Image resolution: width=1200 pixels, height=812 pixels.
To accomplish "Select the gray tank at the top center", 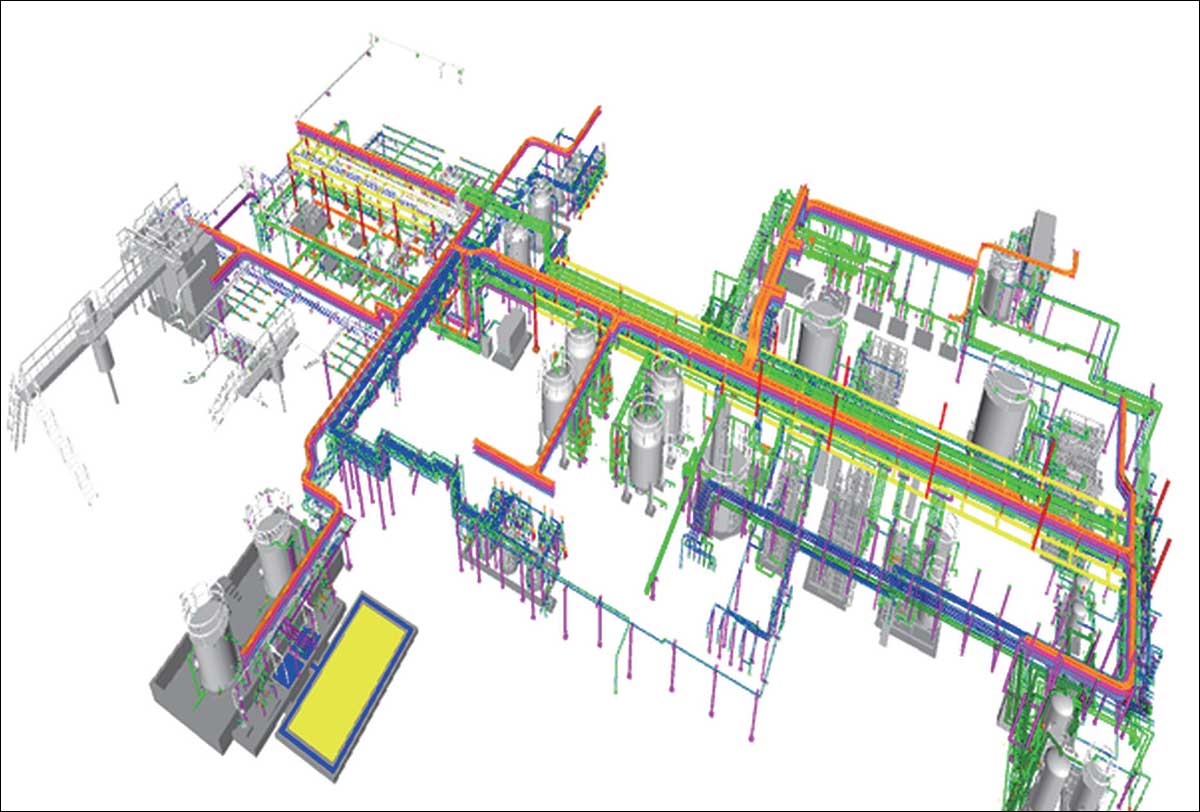I will (x=541, y=203).
